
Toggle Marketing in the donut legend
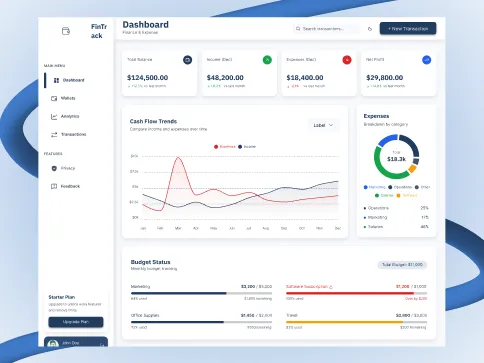tap(375, 187)
